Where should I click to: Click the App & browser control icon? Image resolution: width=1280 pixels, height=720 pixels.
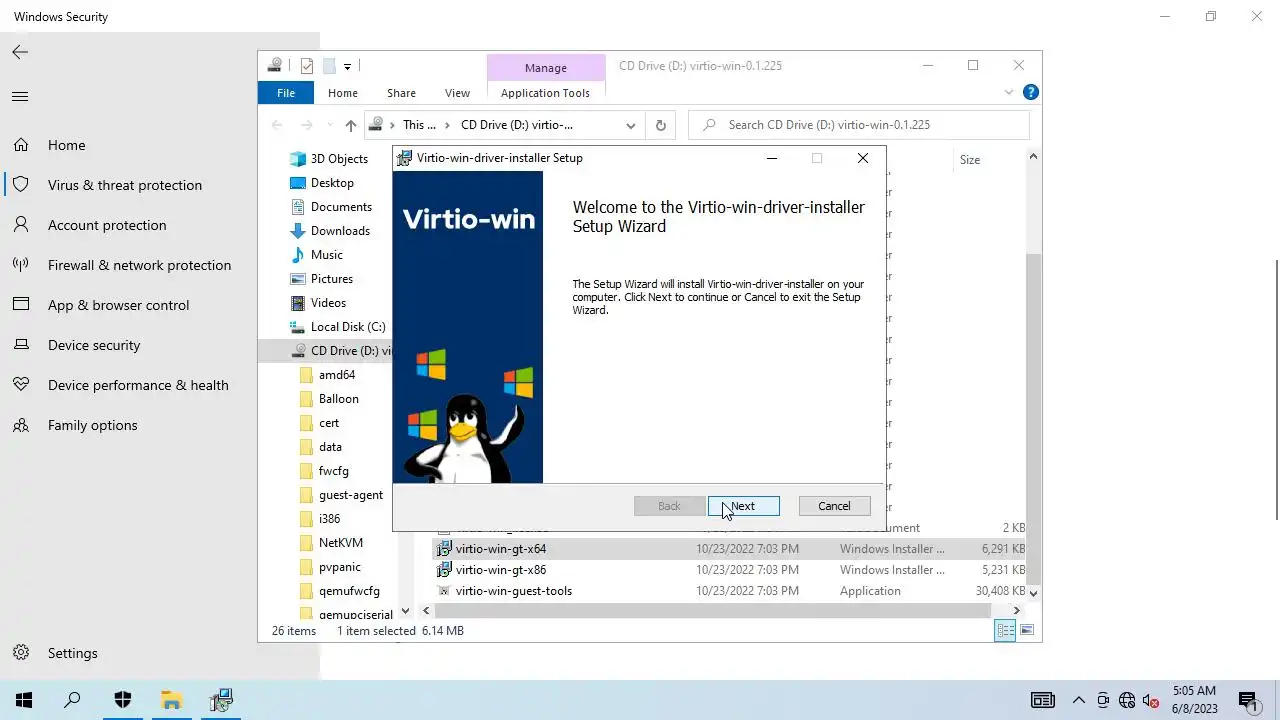(x=21, y=305)
